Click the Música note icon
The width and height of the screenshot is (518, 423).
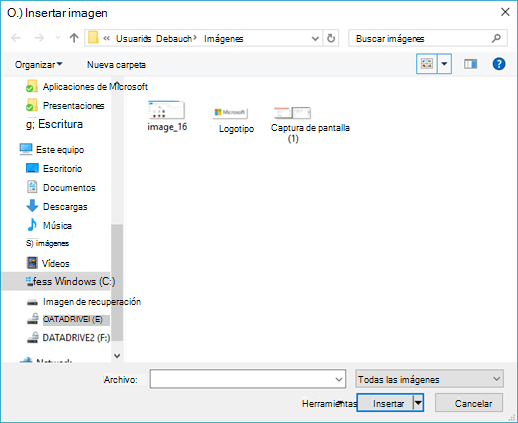click(32, 225)
